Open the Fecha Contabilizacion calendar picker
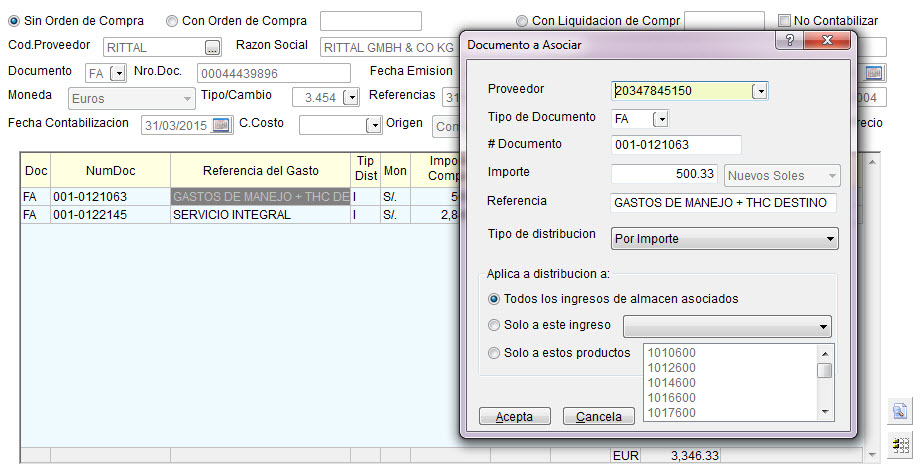This screenshot has width=920, height=468. [221, 125]
